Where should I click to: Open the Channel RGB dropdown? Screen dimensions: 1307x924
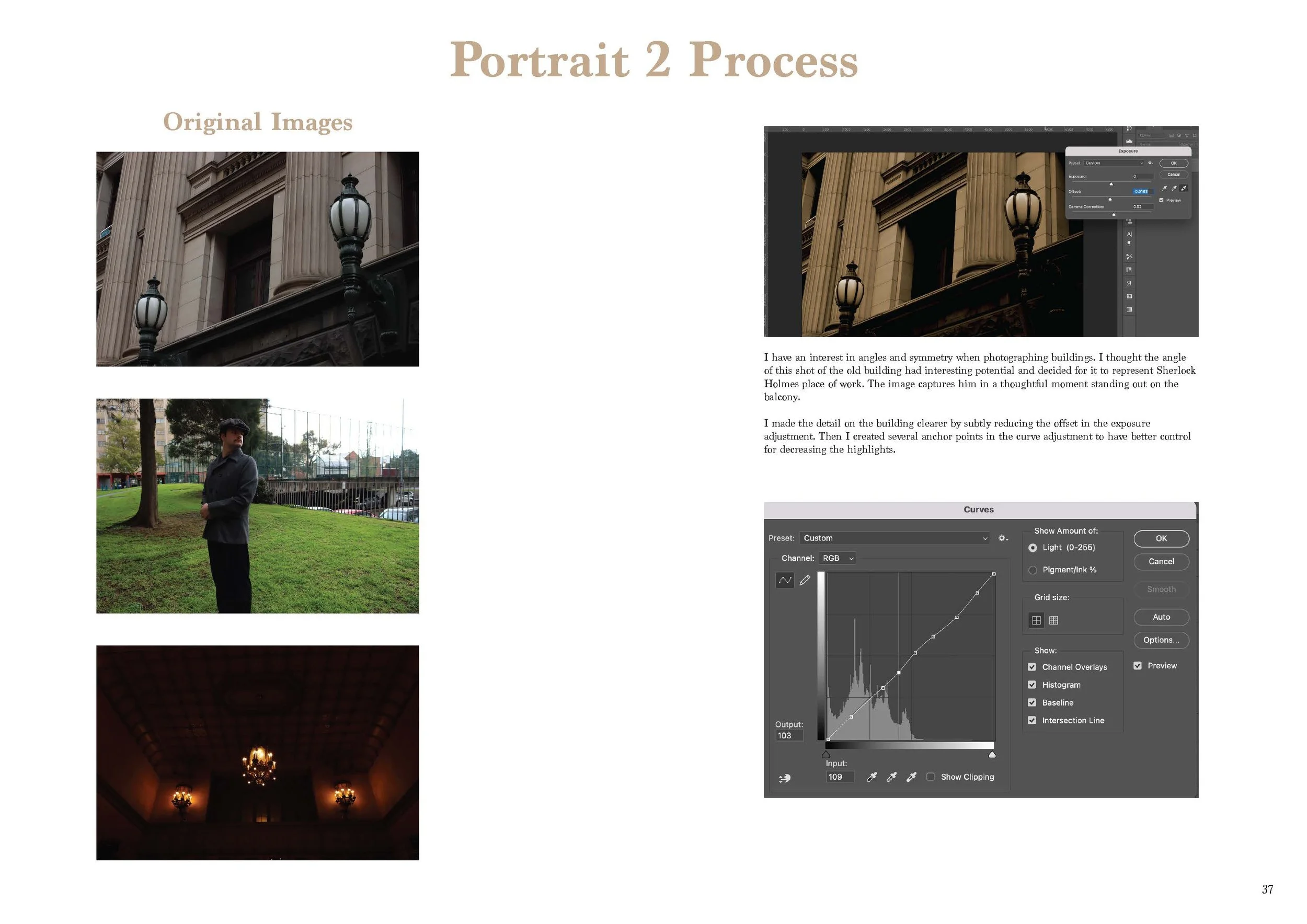(x=837, y=559)
